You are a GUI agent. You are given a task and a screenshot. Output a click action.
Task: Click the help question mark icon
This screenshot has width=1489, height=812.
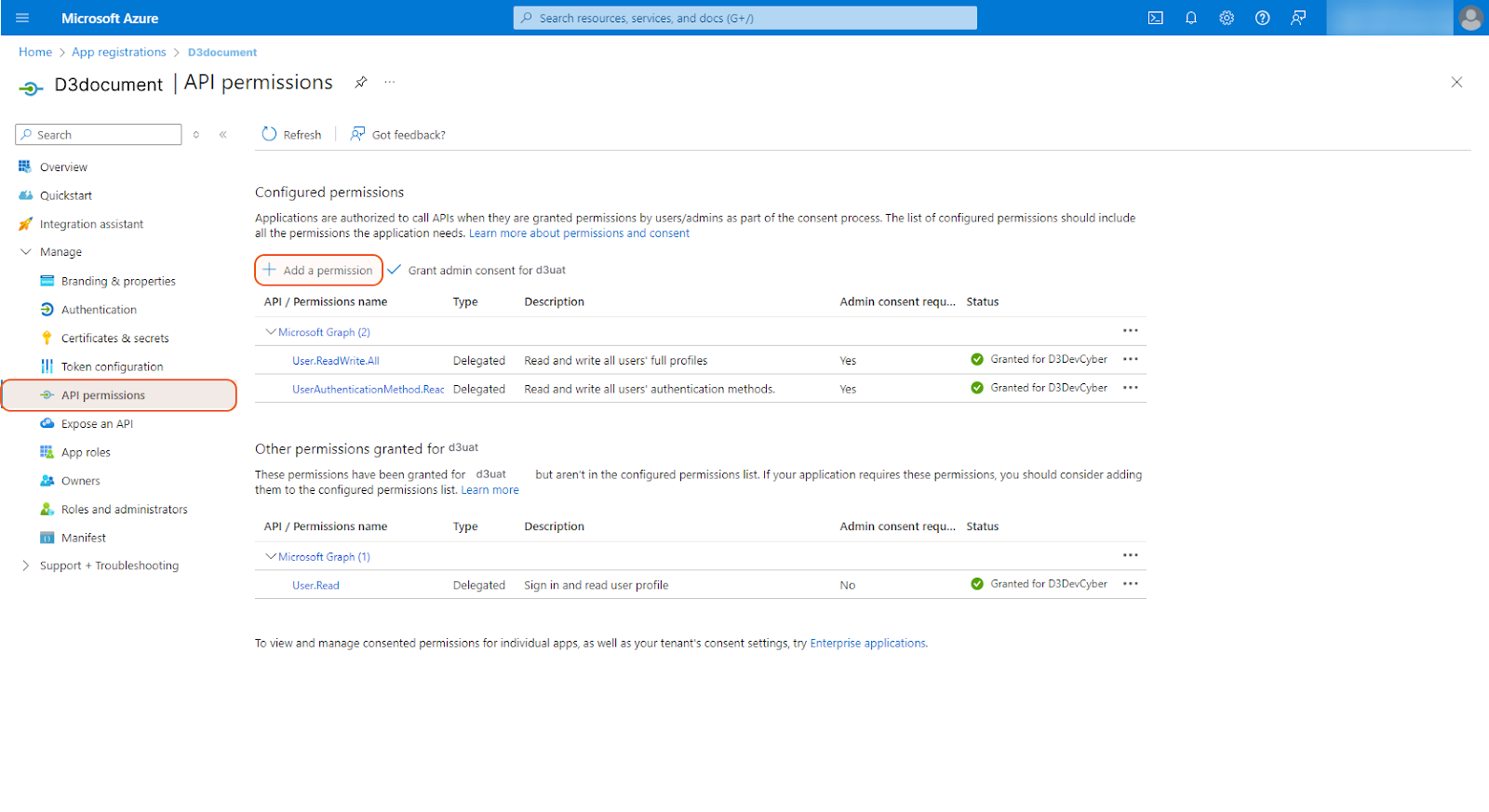click(1262, 18)
